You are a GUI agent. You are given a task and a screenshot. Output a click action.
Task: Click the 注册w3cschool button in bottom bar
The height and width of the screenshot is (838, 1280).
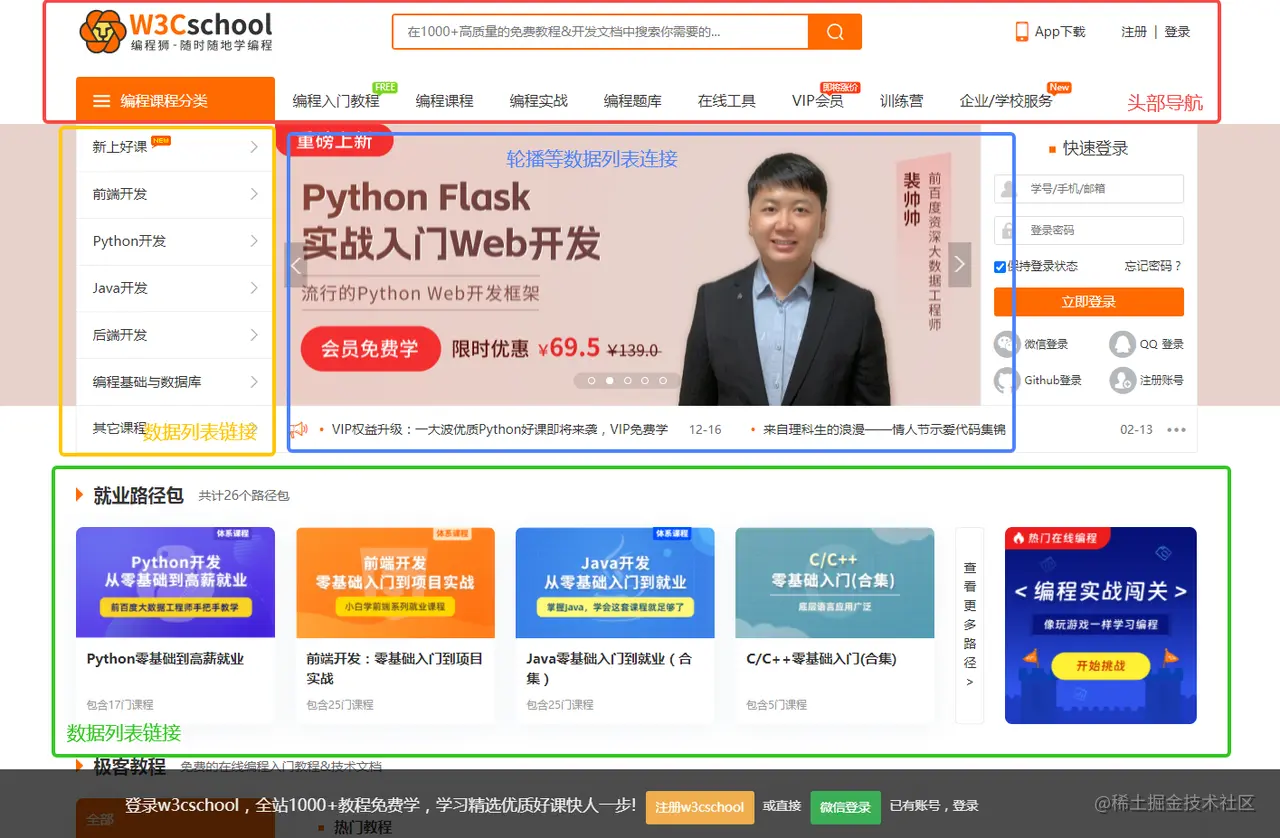[700, 807]
